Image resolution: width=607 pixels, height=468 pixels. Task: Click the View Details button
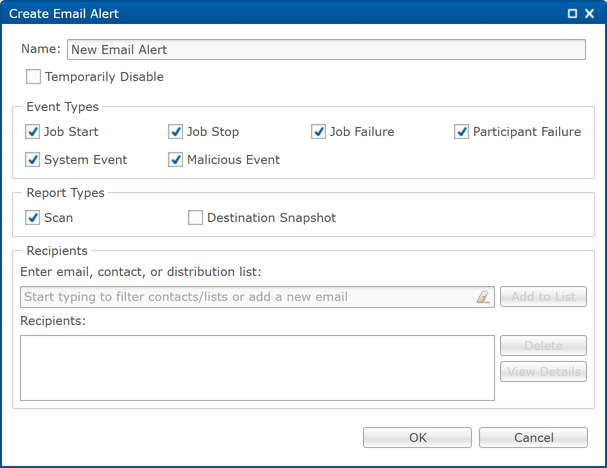[543, 372]
